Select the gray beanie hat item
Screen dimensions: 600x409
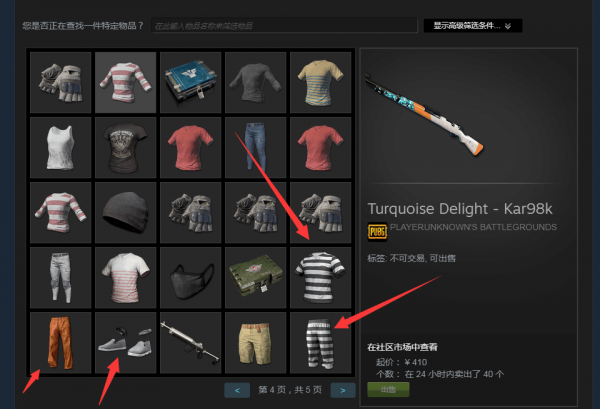click(x=126, y=212)
